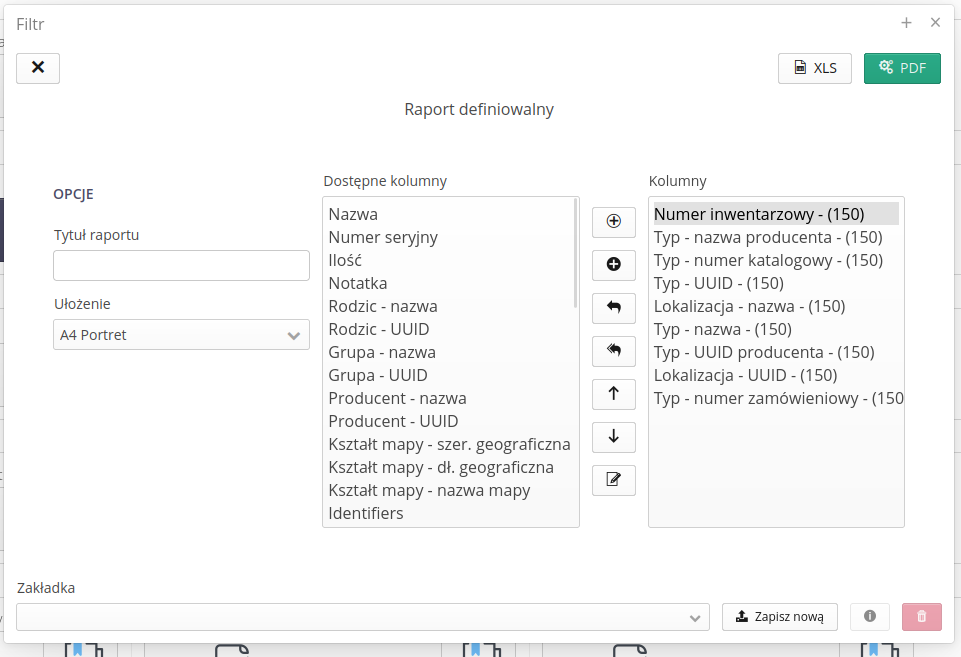Generate the PDF report
961x657 pixels.
coord(902,68)
